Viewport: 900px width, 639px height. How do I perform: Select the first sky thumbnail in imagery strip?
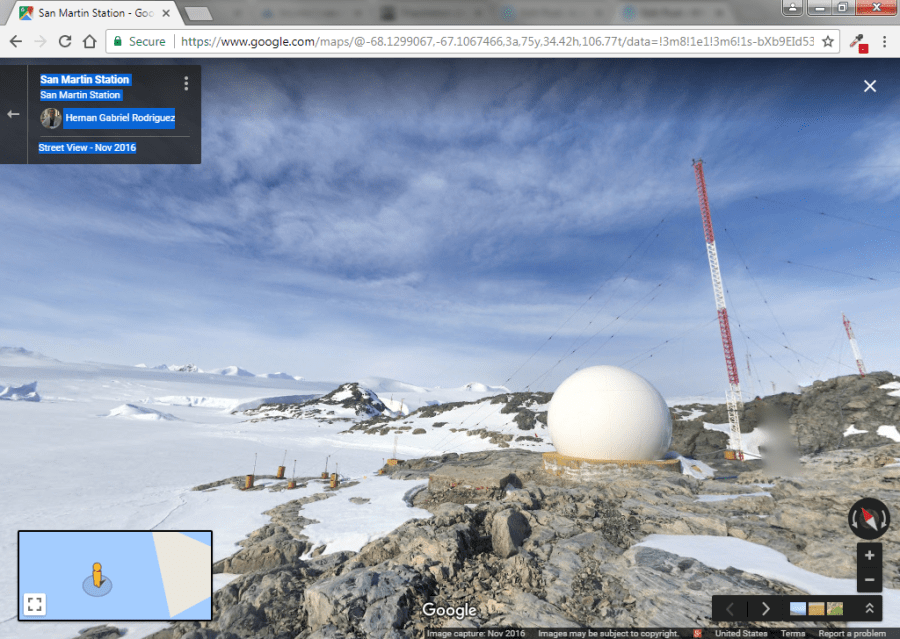798,608
